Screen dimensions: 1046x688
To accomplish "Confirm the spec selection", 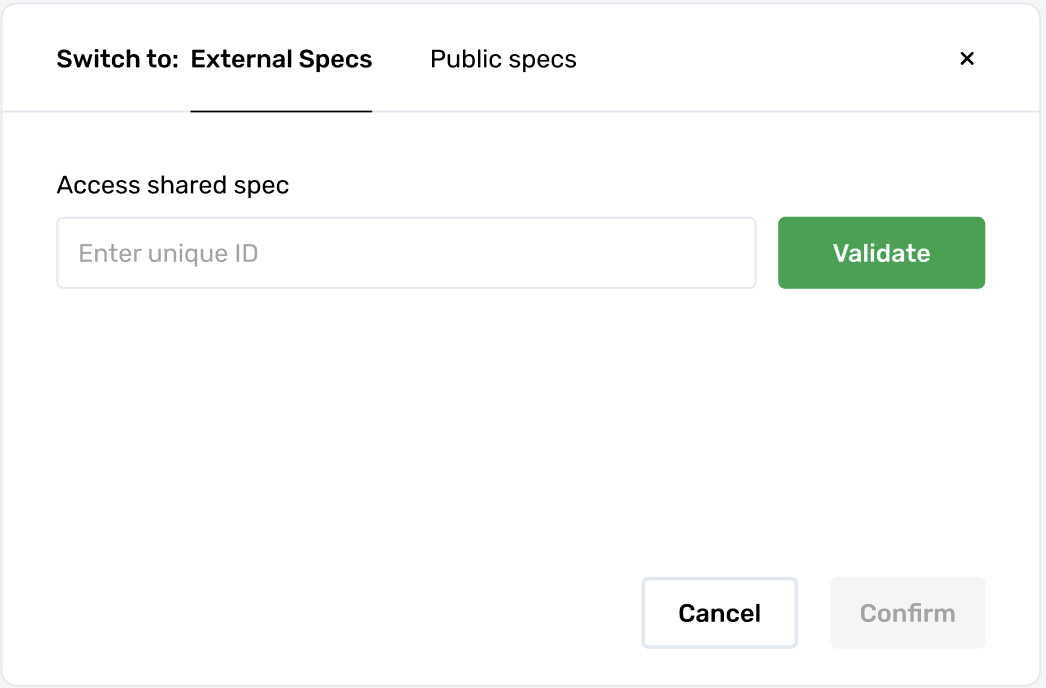I will tap(907, 613).
